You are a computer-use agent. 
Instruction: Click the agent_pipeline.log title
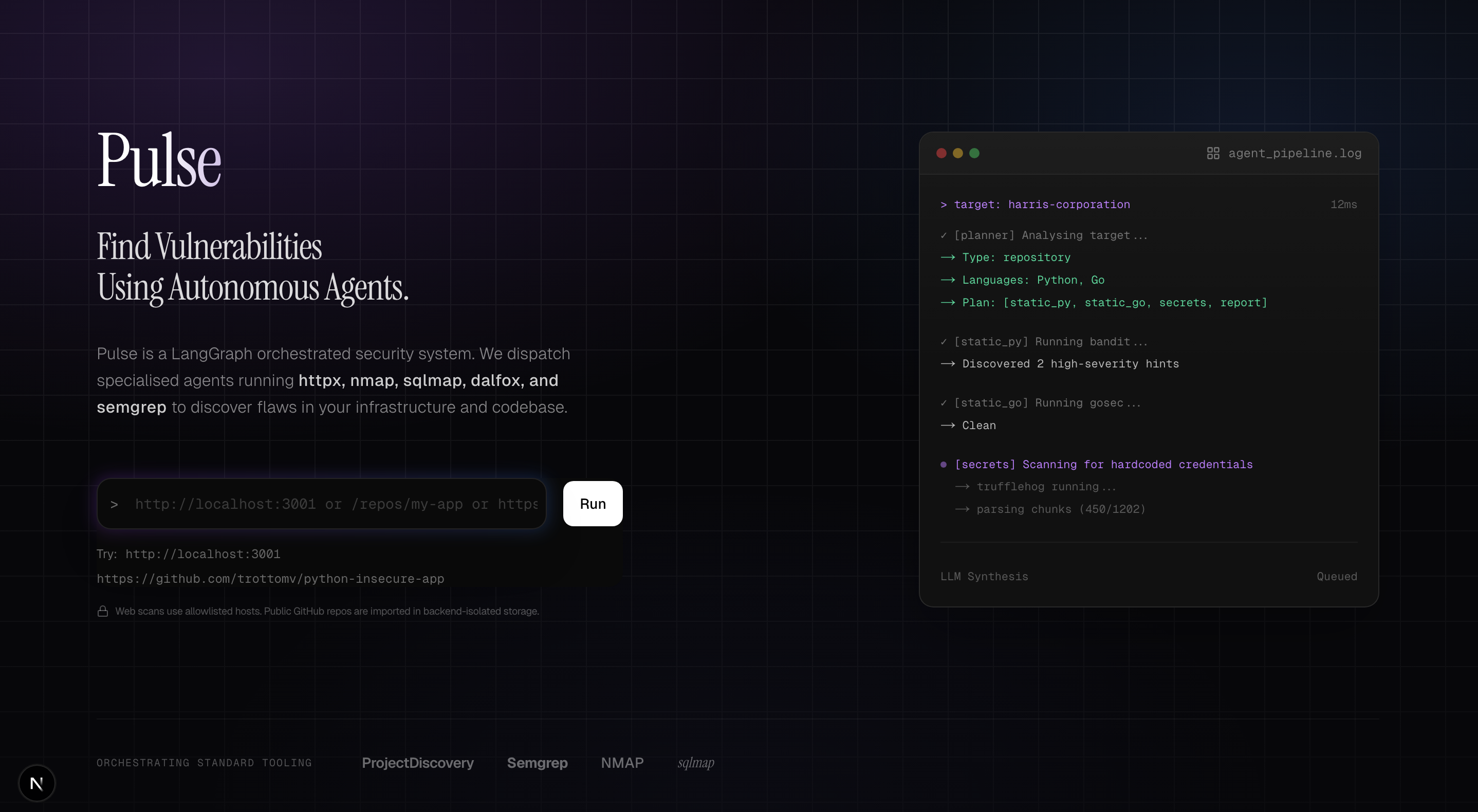point(1295,153)
